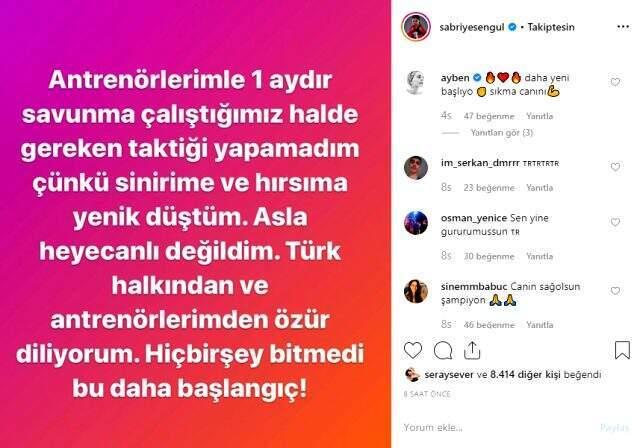The width and height of the screenshot is (640, 448).
Task: Open the Takiptesin following status menu
Action: 551,27
